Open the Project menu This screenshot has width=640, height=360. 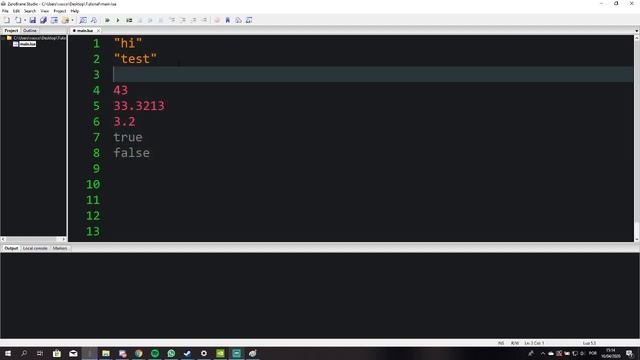coord(60,11)
